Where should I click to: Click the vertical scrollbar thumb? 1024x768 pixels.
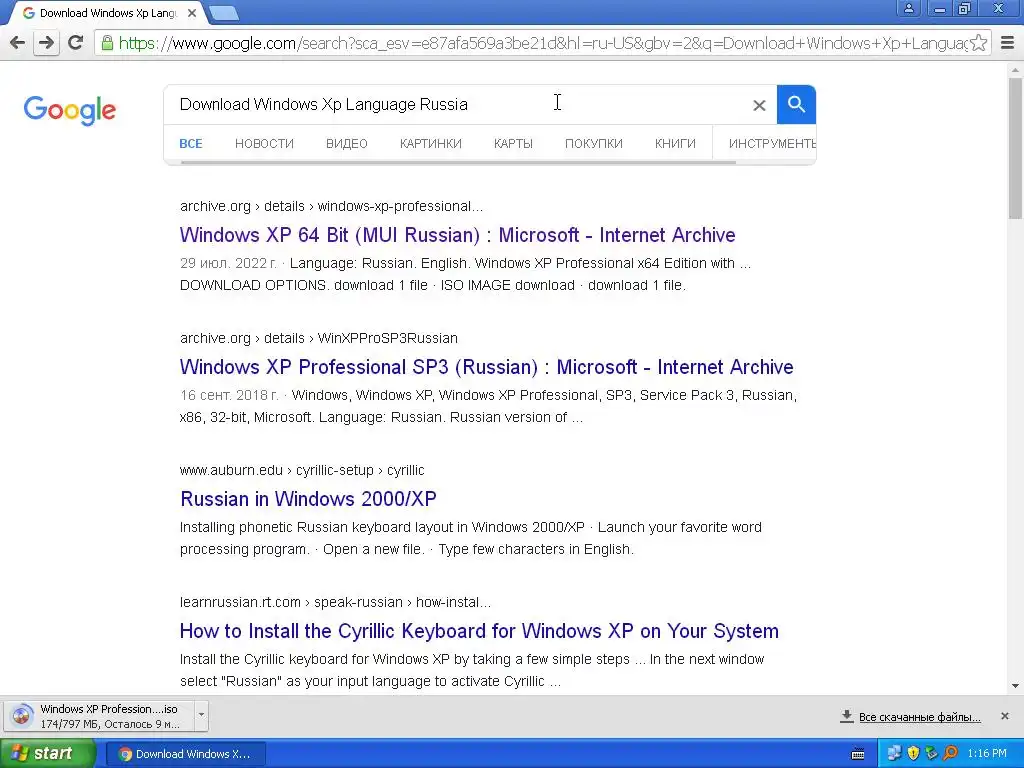click(x=1016, y=148)
